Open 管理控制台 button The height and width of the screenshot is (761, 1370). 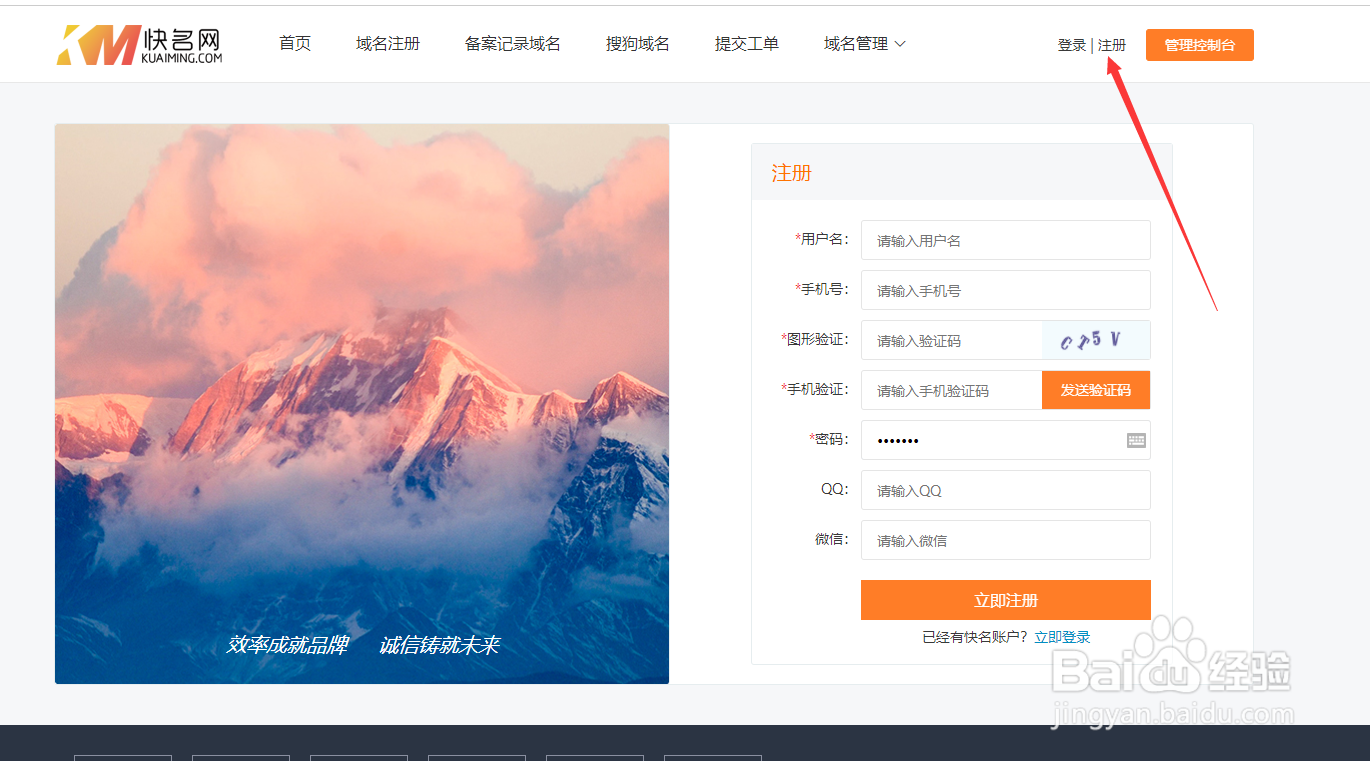[1200, 45]
